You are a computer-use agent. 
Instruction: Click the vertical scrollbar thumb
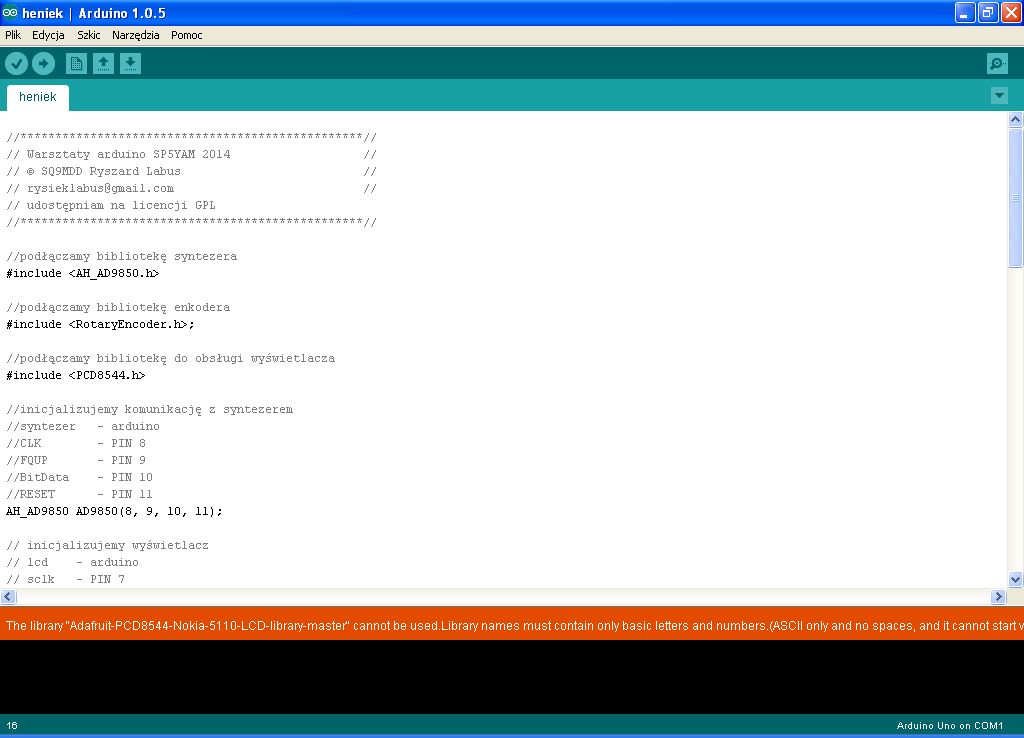1016,198
